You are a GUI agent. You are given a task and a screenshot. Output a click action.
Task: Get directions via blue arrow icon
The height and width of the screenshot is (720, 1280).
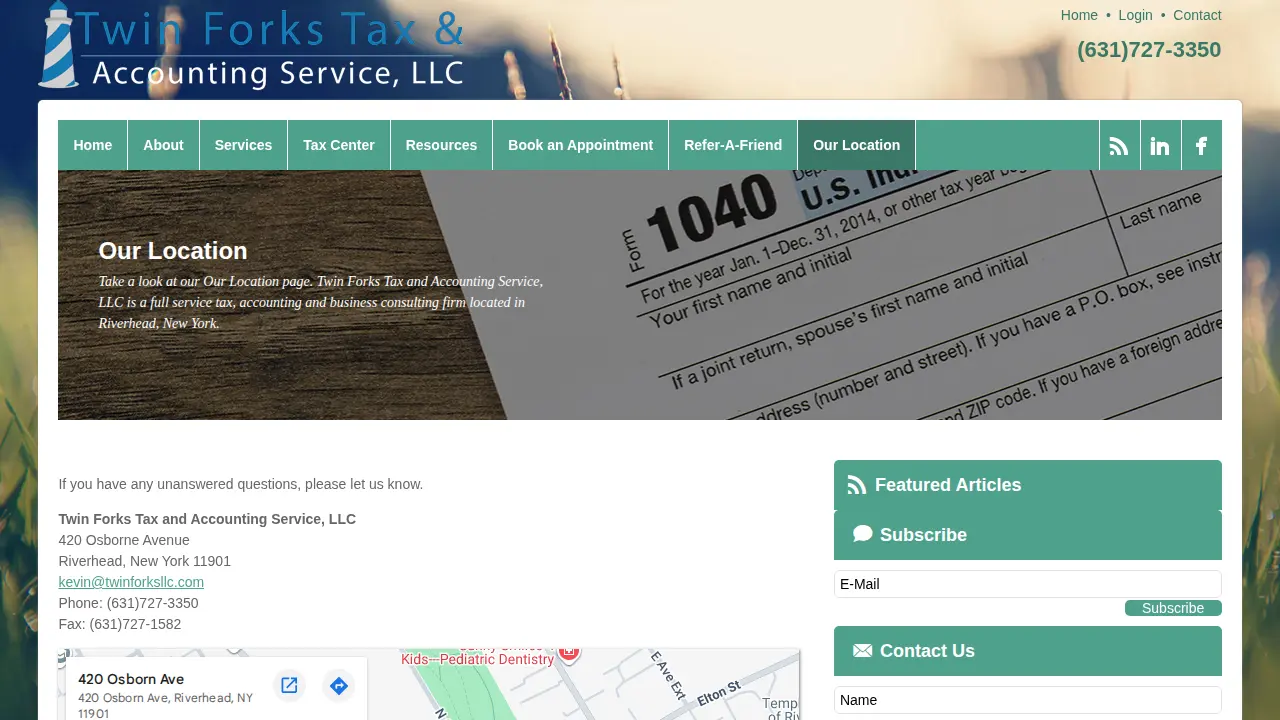[339, 685]
